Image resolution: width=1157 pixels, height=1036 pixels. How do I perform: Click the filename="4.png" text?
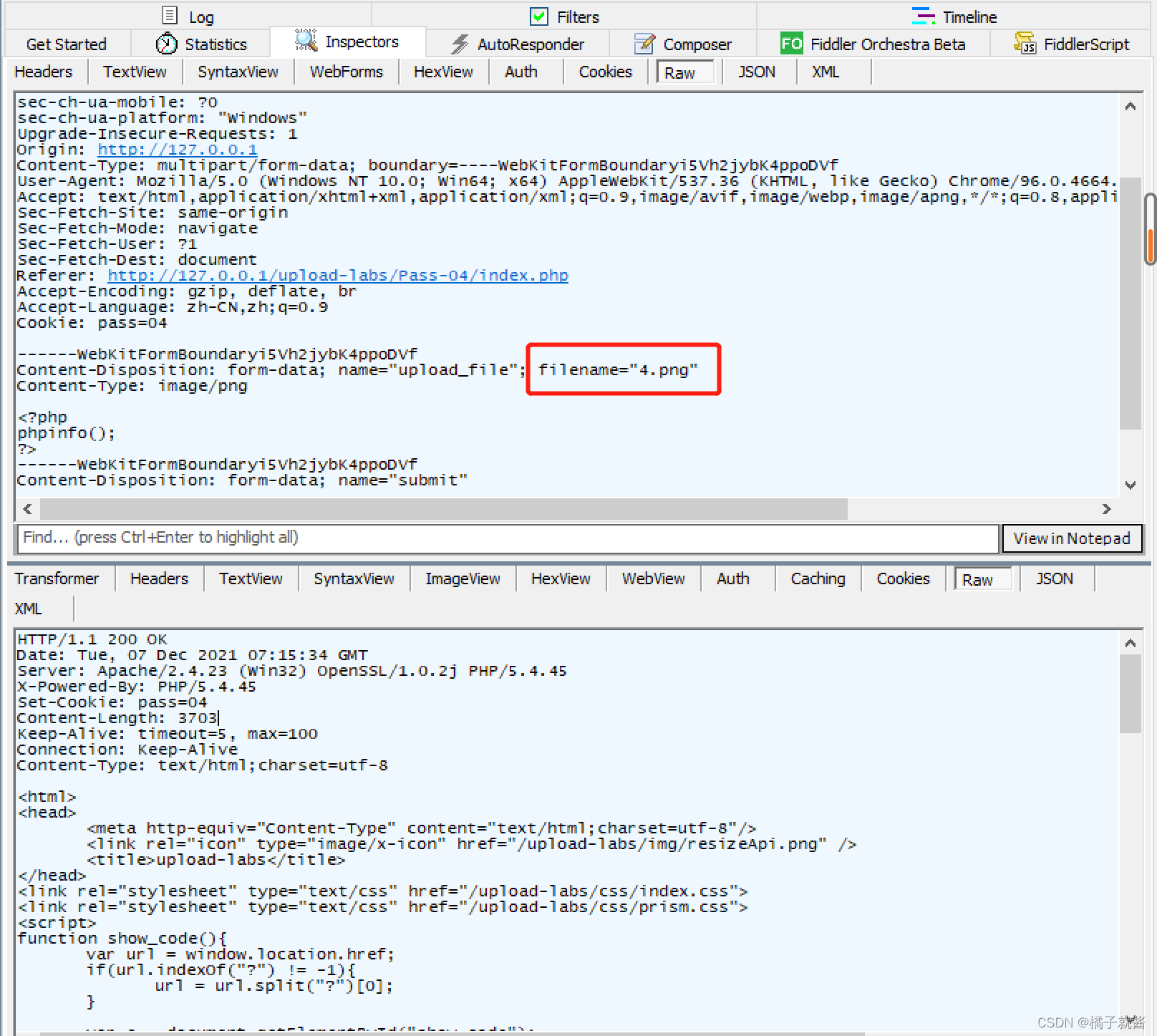[x=618, y=370]
